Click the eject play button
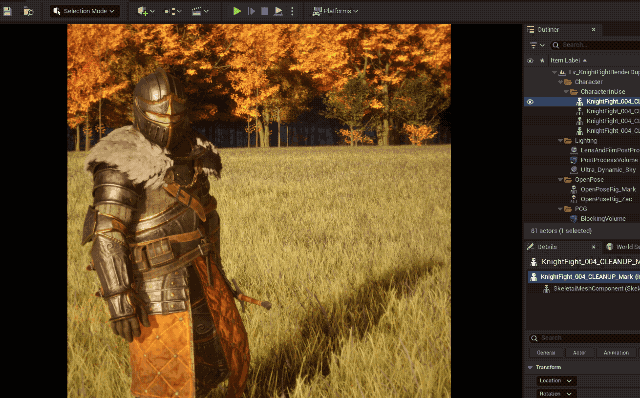The height and width of the screenshot is (398, 640). (x=278, y=11)
